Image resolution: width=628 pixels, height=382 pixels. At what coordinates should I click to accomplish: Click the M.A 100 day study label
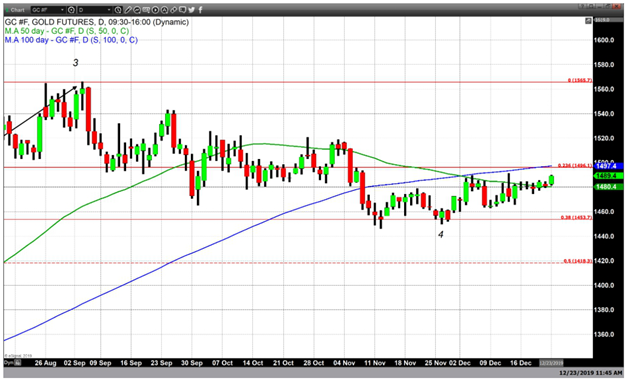71,40
